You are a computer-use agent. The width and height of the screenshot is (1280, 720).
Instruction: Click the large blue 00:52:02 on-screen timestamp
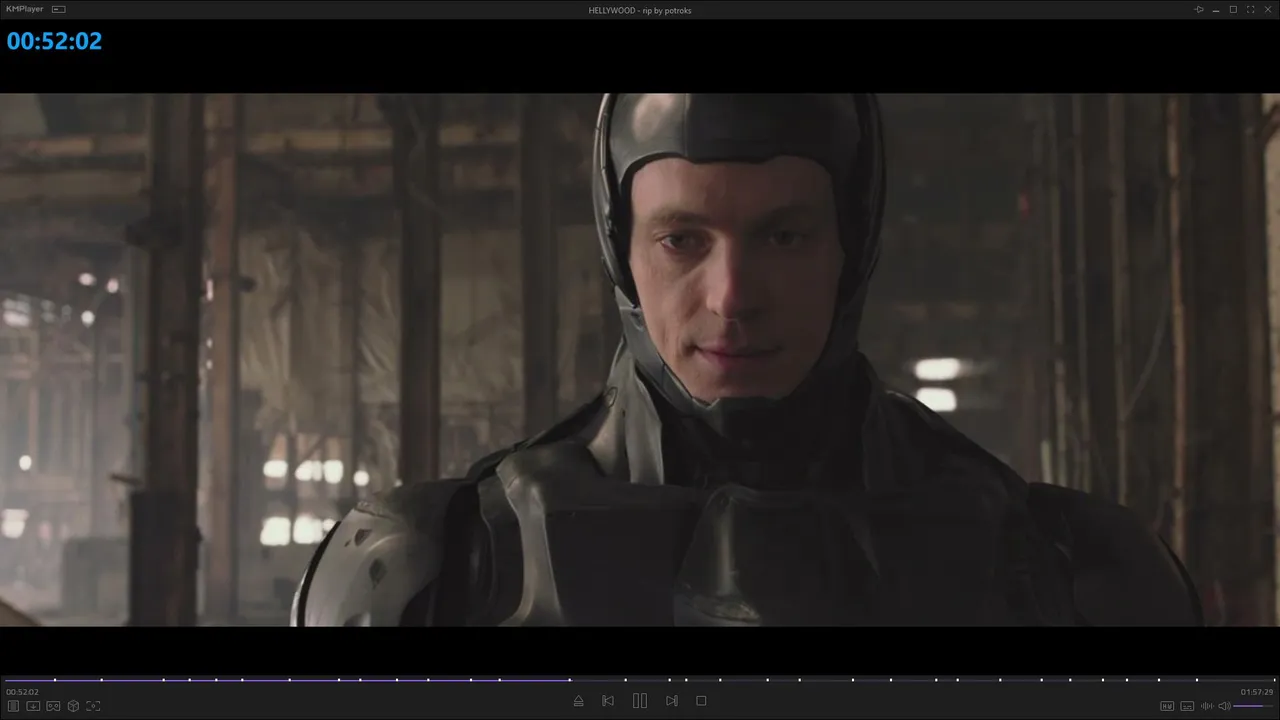pos(54,41)
